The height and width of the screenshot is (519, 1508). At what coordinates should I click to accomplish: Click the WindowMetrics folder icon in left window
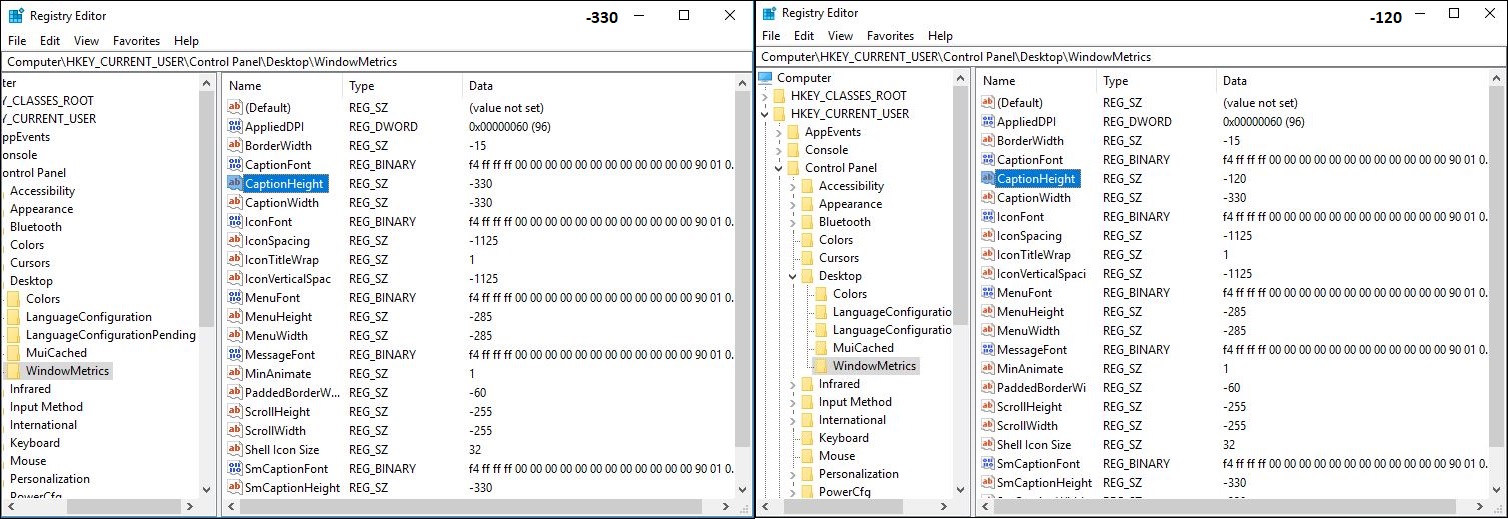click(x=13, y=370)
